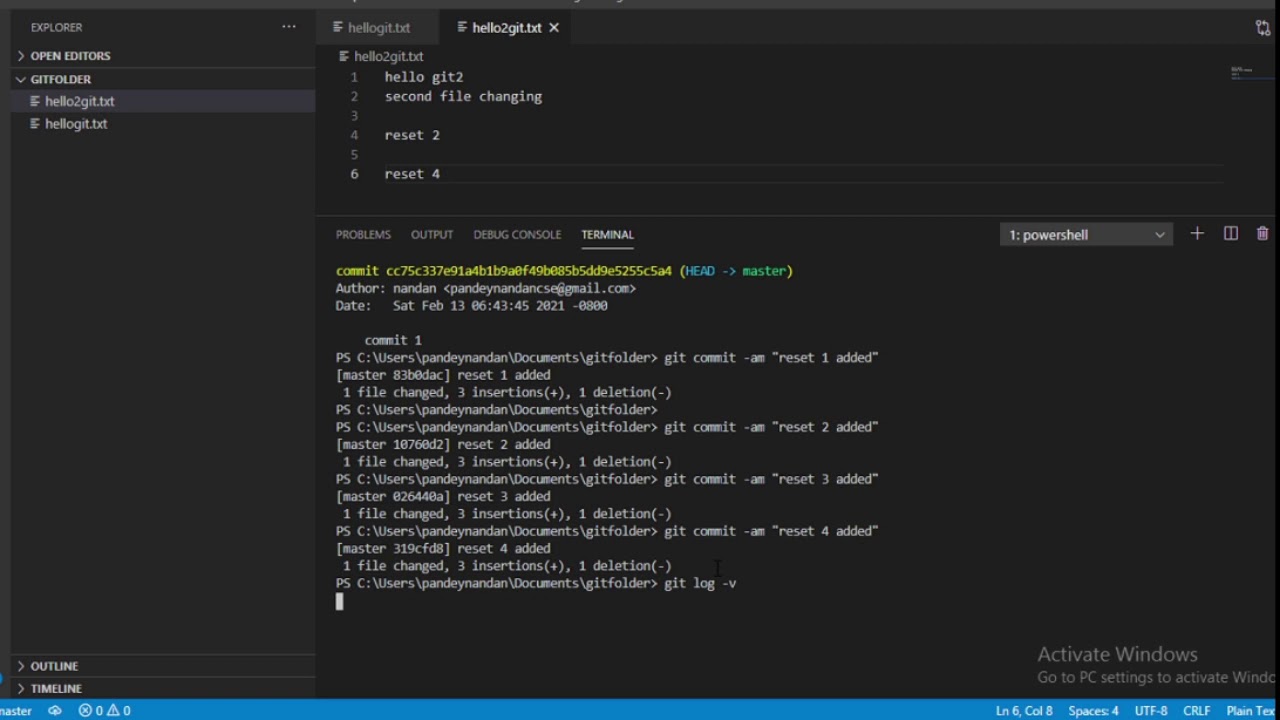Click '[master 319cfd8] reset 4 added' in terminal

(443, 548)
